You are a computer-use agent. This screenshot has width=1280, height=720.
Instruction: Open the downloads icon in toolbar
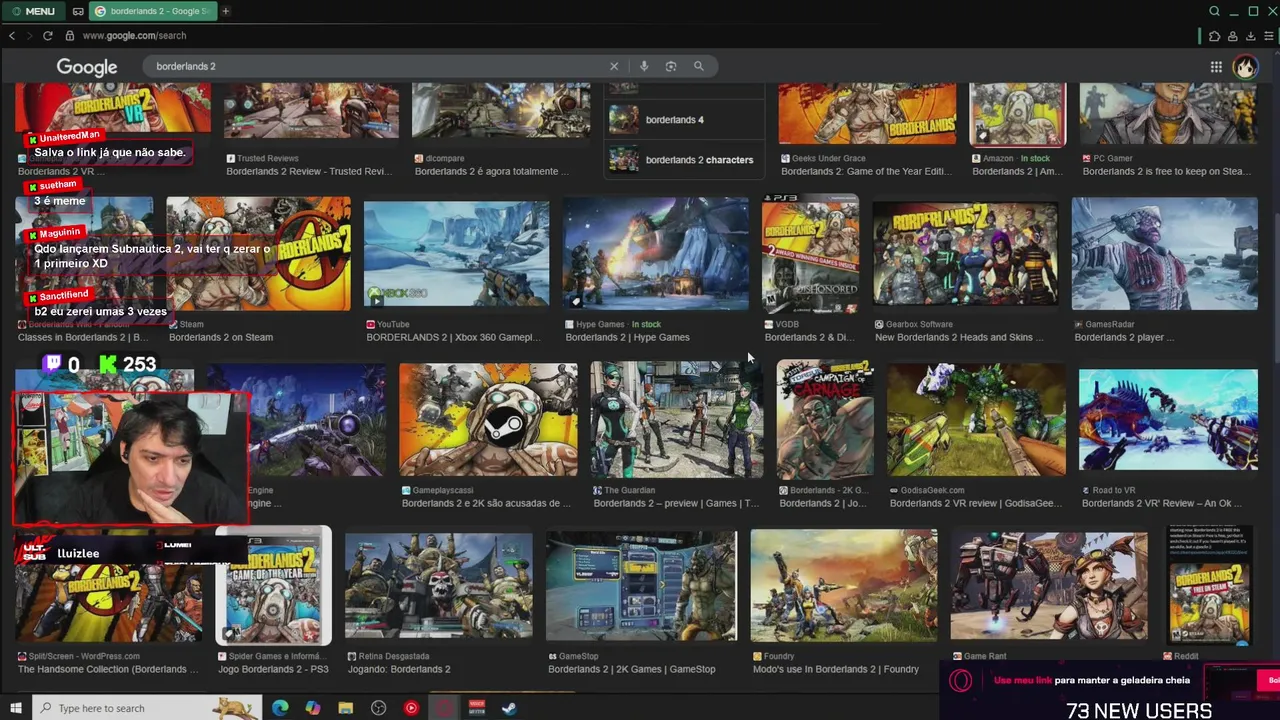coord(1250,36)
